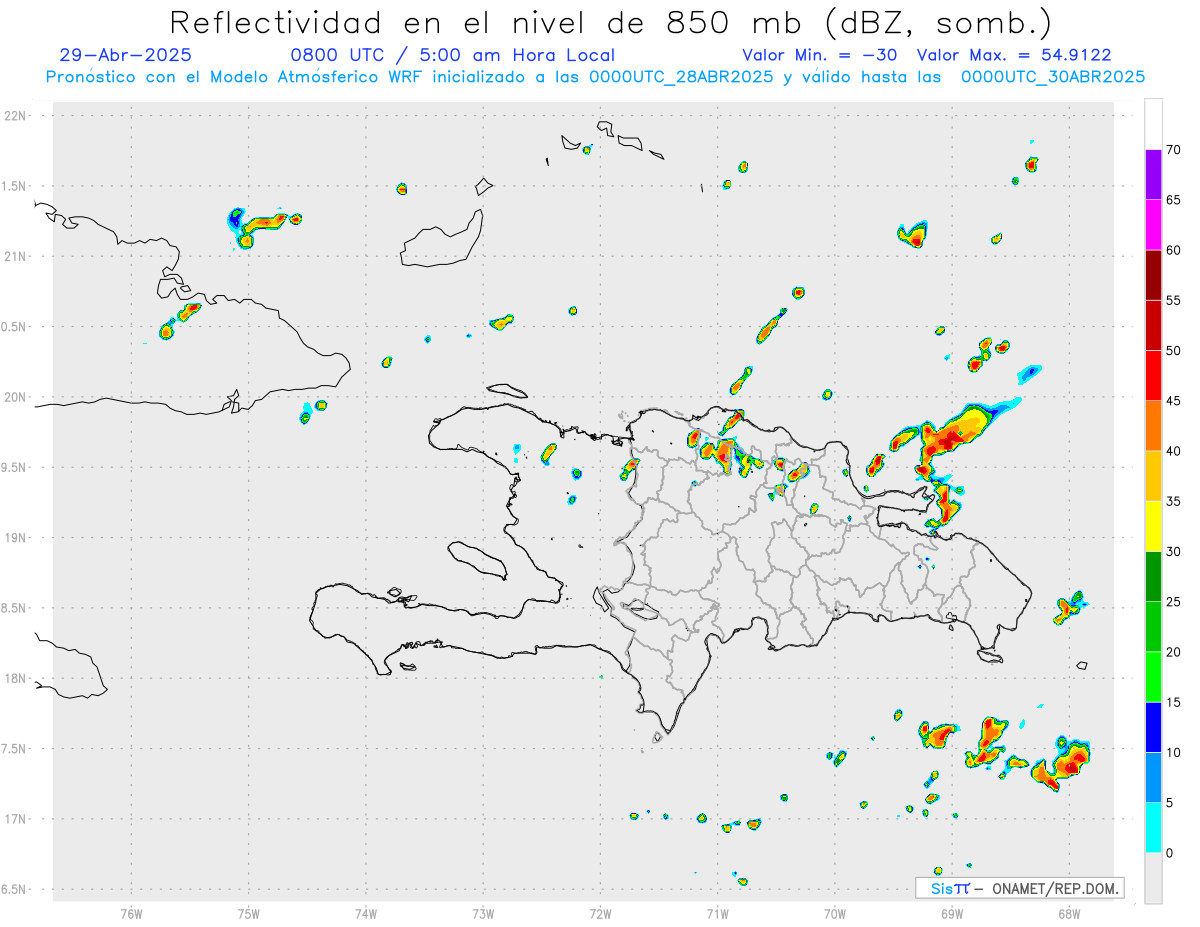
Task: Pick the dark maroon 55-60 dBZ colorbar segment
Action: pos(1153,275)
